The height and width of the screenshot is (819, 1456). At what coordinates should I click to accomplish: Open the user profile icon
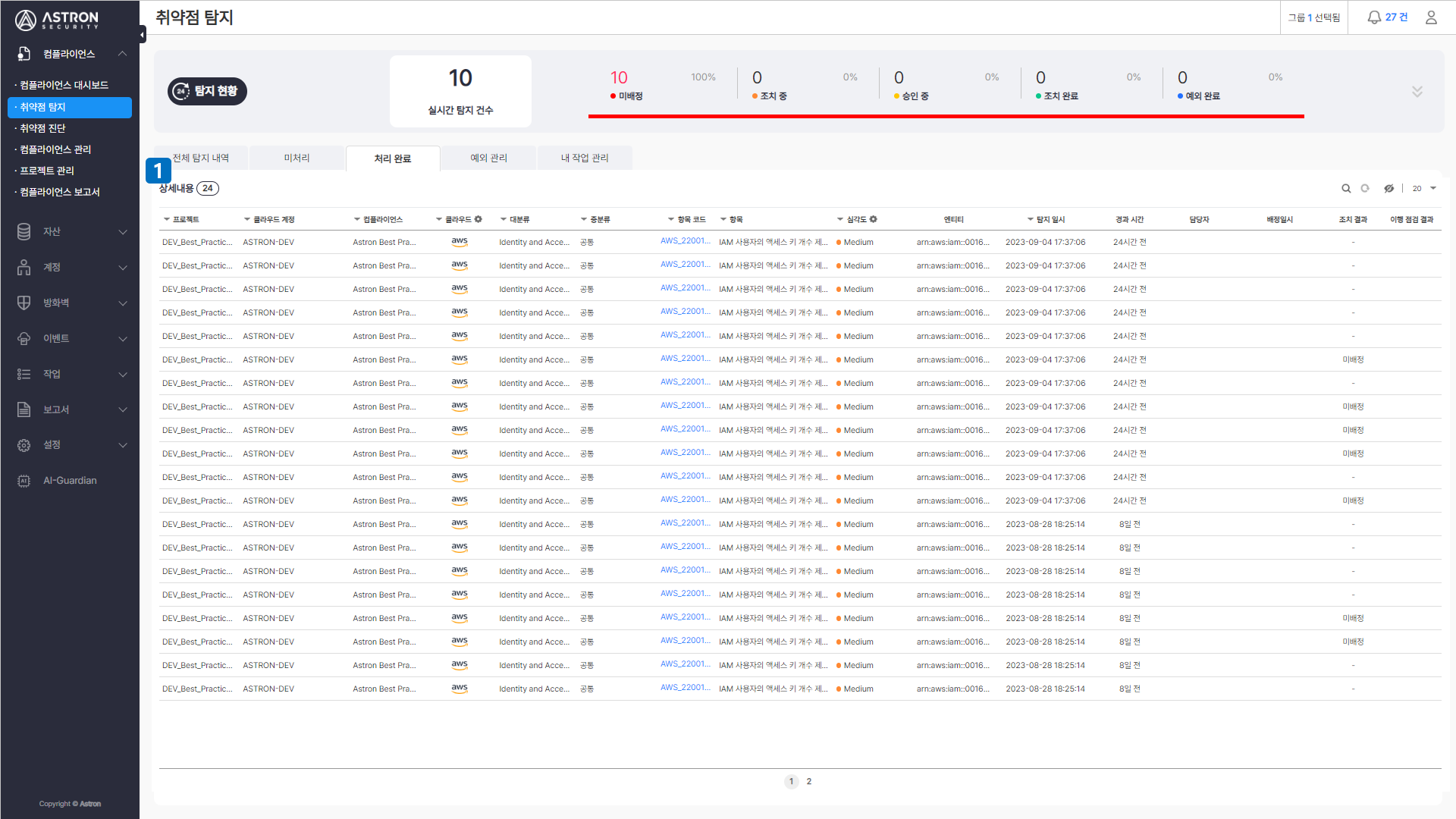pyautogui.click(x=1431, y=17)
